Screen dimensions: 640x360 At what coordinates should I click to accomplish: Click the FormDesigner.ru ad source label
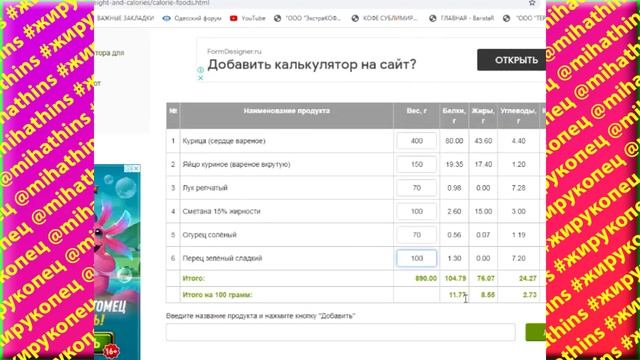click(234, 51)
